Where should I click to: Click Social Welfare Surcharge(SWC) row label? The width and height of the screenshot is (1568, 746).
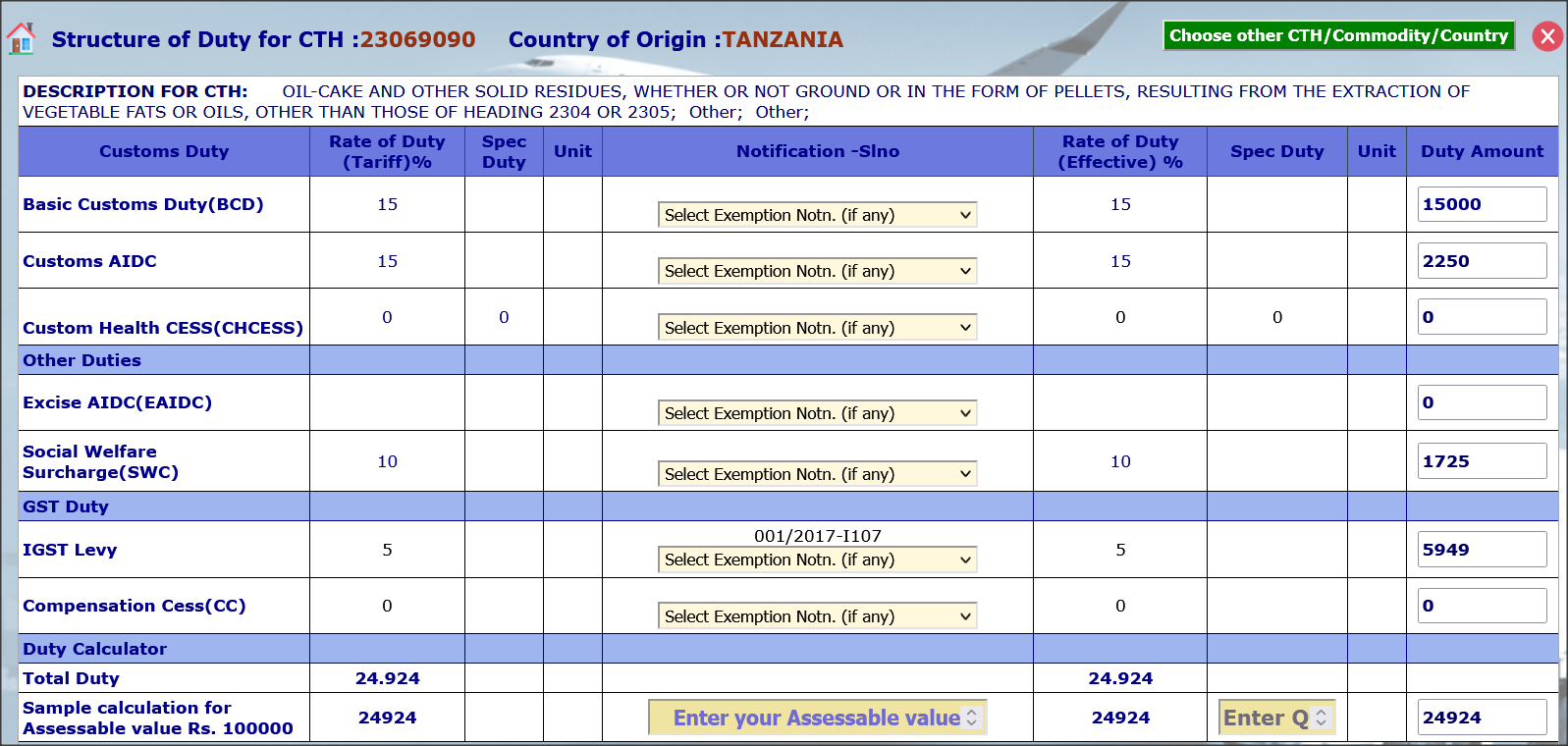pyautogui.click(x=100, y=461)
